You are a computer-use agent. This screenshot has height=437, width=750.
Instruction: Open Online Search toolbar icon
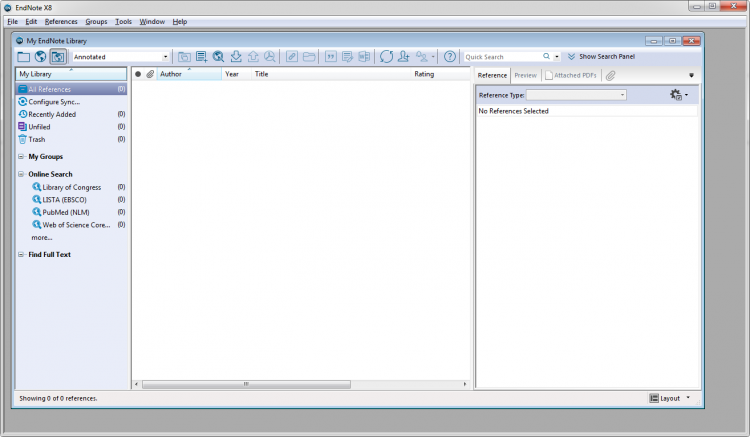(219, 57)
